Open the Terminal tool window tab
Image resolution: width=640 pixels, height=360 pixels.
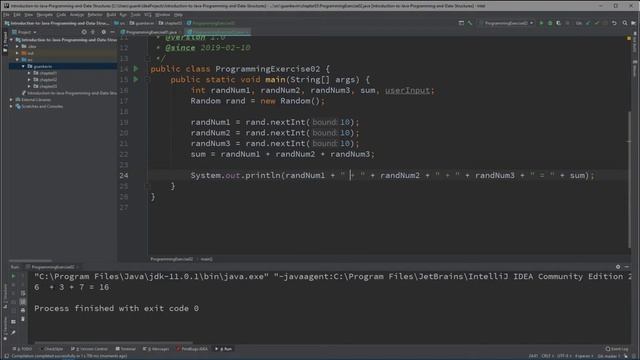coord(126,349)
